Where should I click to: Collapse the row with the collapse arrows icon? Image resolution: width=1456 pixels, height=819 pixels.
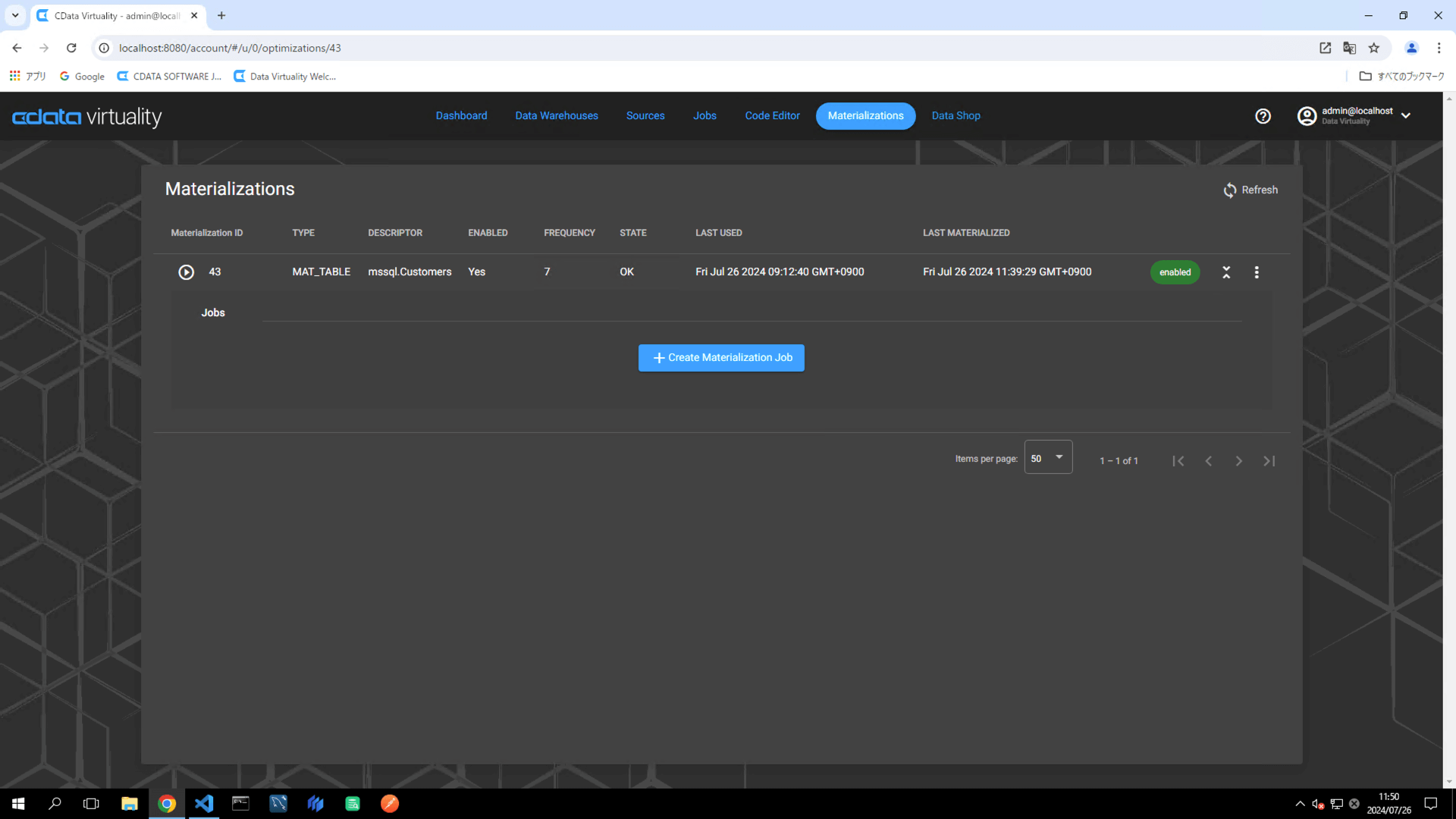click(1226, 272)
